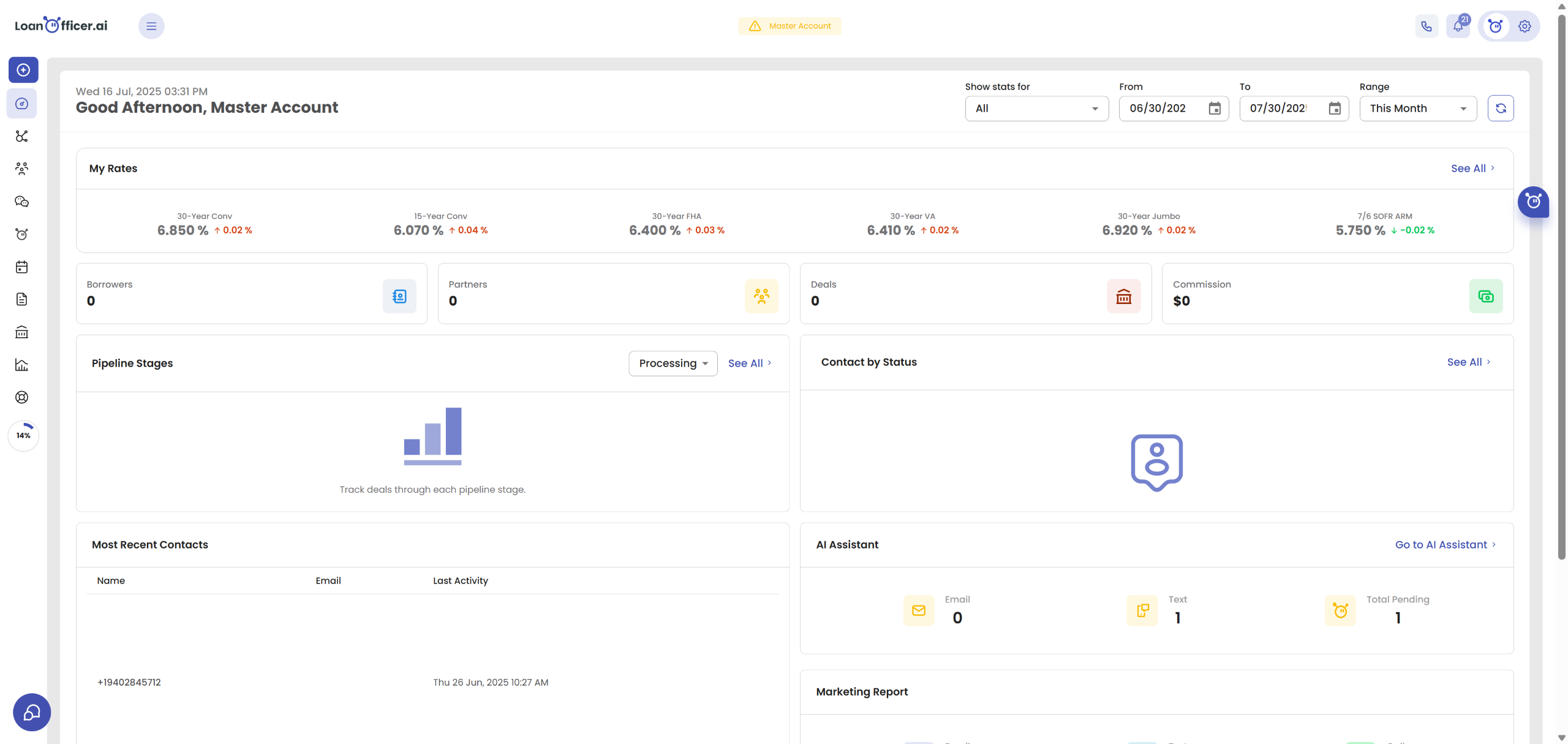The height and width of the screenshot is (744, 1568).
Task: Expand the Show stats for dropdown
Action: pyautogui.click(x=1036, y=108)
